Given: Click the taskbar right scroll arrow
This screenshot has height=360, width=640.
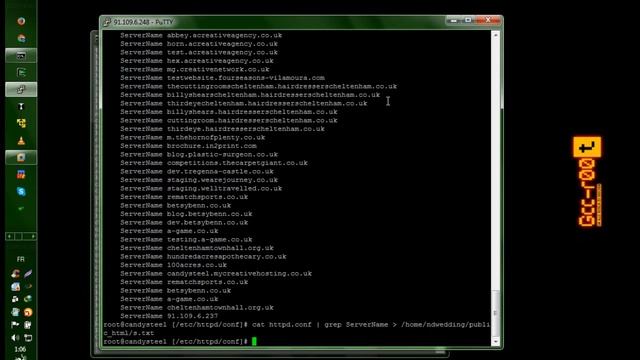Looking at the screenshot, I should 33,236.
